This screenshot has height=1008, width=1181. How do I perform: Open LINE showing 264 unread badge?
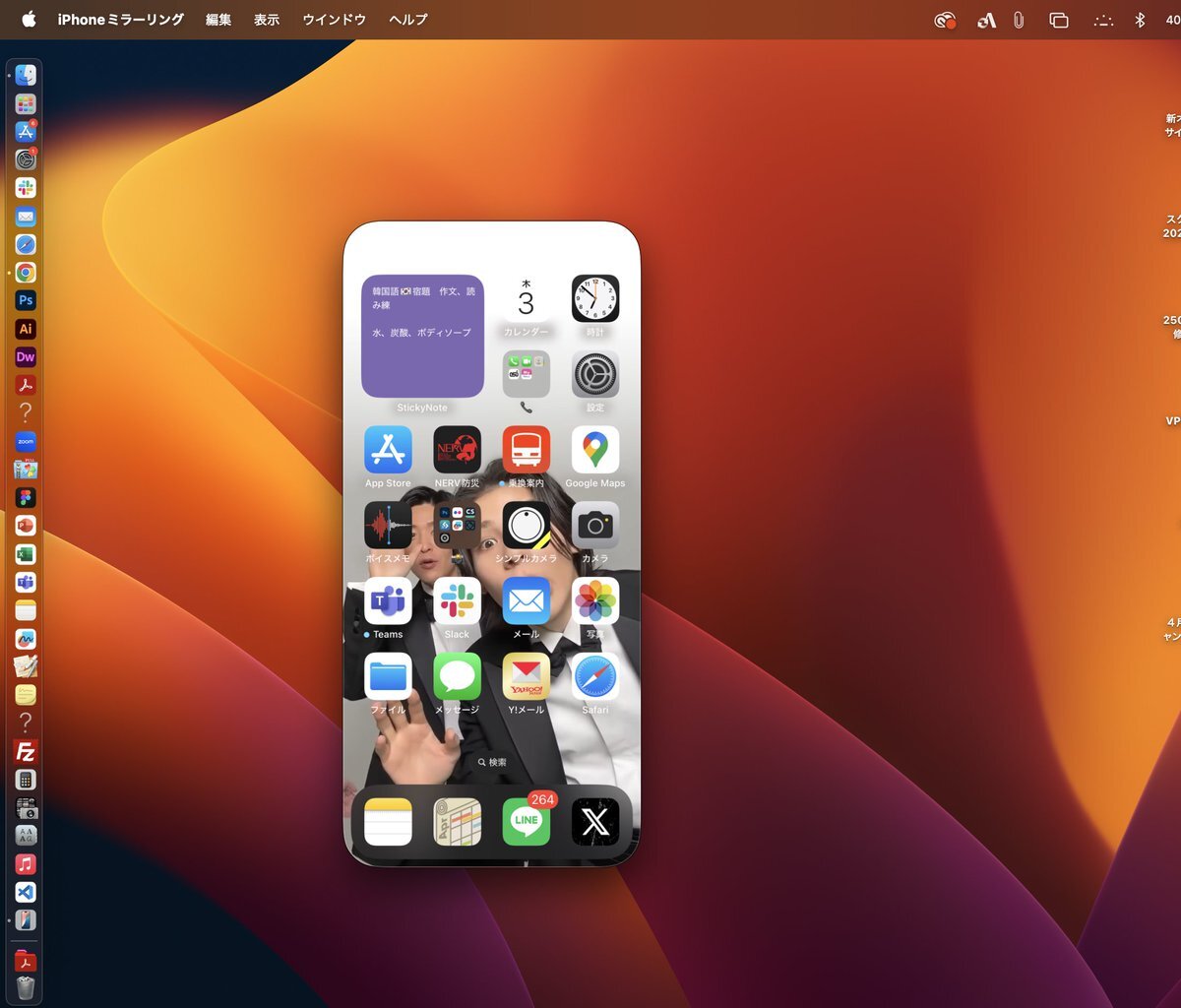(527, 822)
